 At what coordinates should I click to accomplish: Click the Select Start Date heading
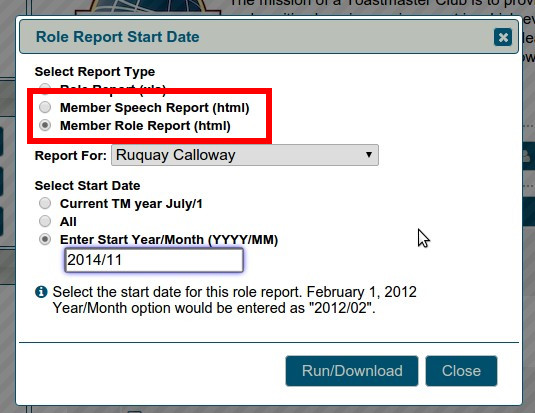[87, 186]
